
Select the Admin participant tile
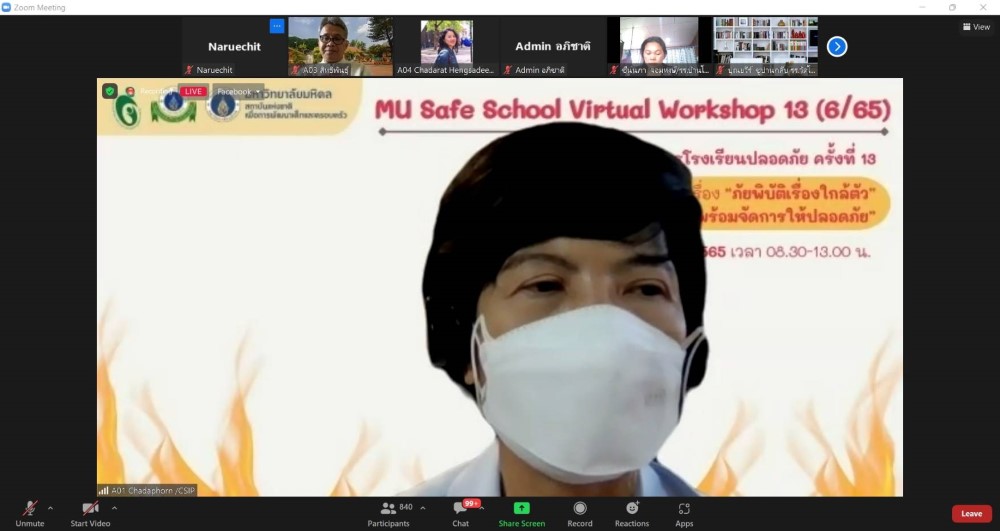(553, 46)
